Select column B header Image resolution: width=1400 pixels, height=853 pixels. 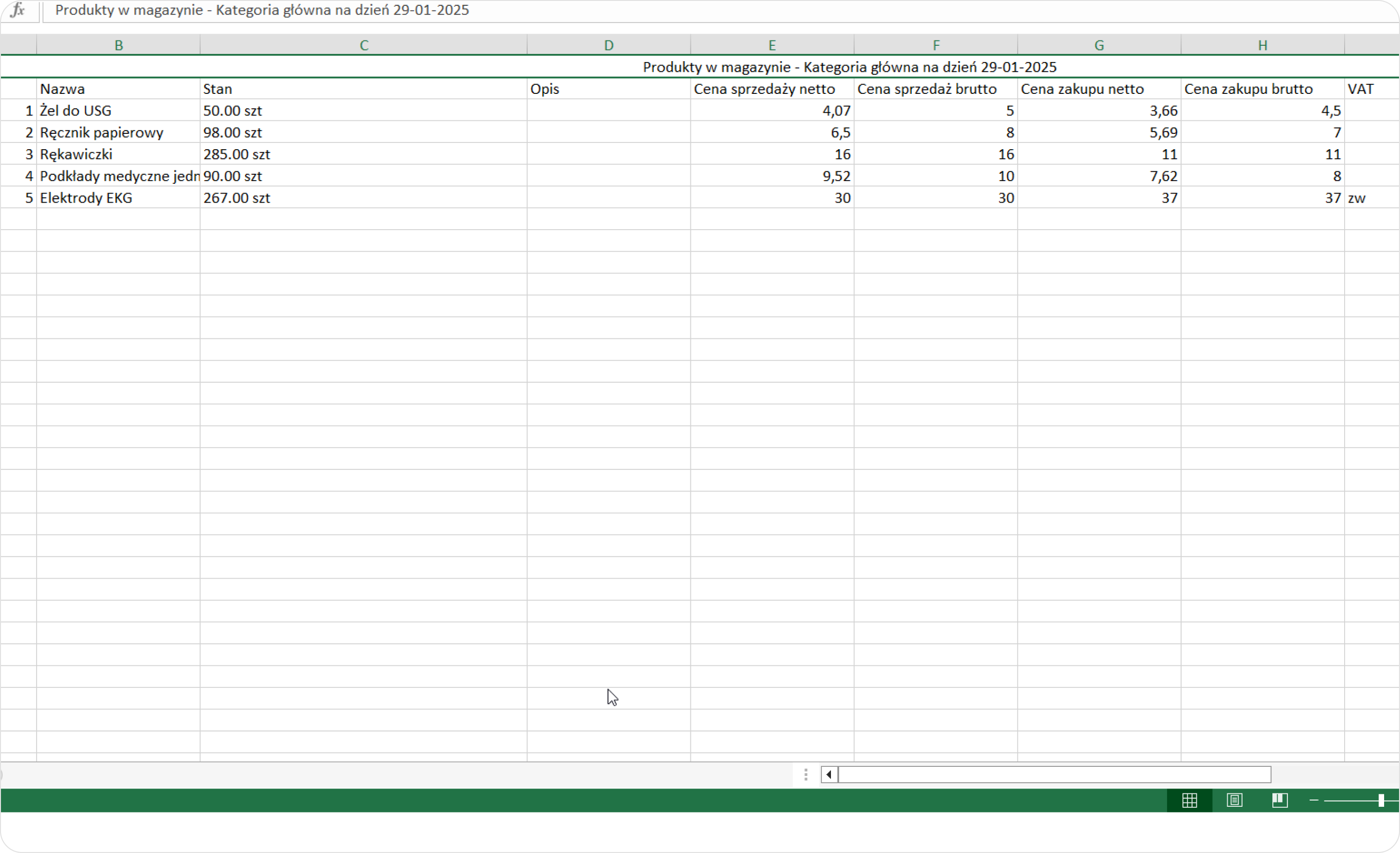(x=118, y=45)
